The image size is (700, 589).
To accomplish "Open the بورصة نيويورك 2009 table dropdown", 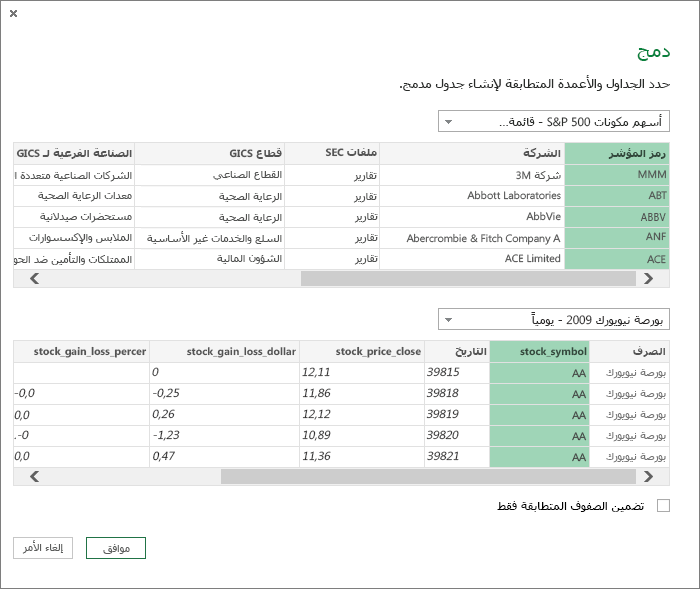I will coord(554,319).
